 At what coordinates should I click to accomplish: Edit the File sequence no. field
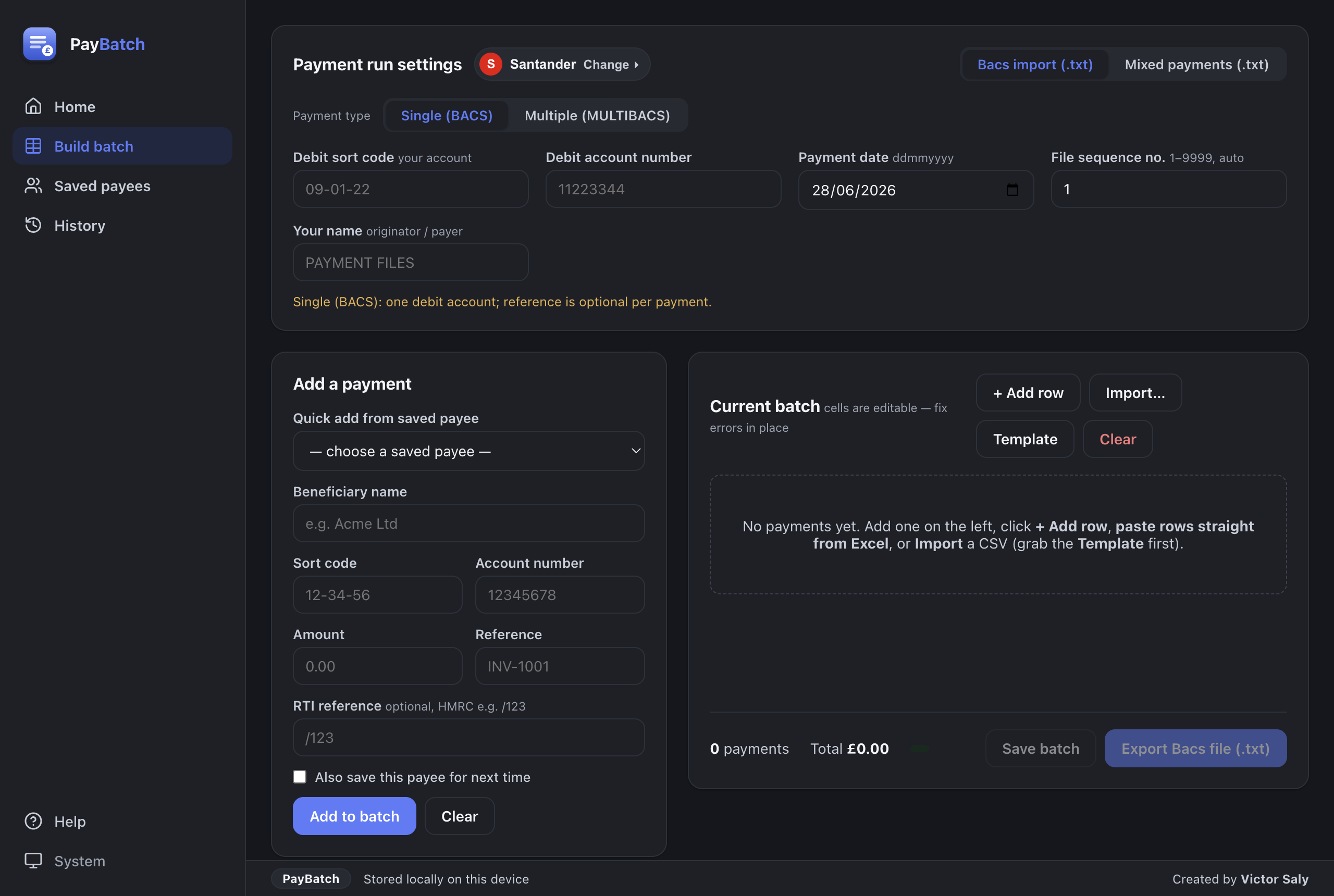pos(1169,189)
